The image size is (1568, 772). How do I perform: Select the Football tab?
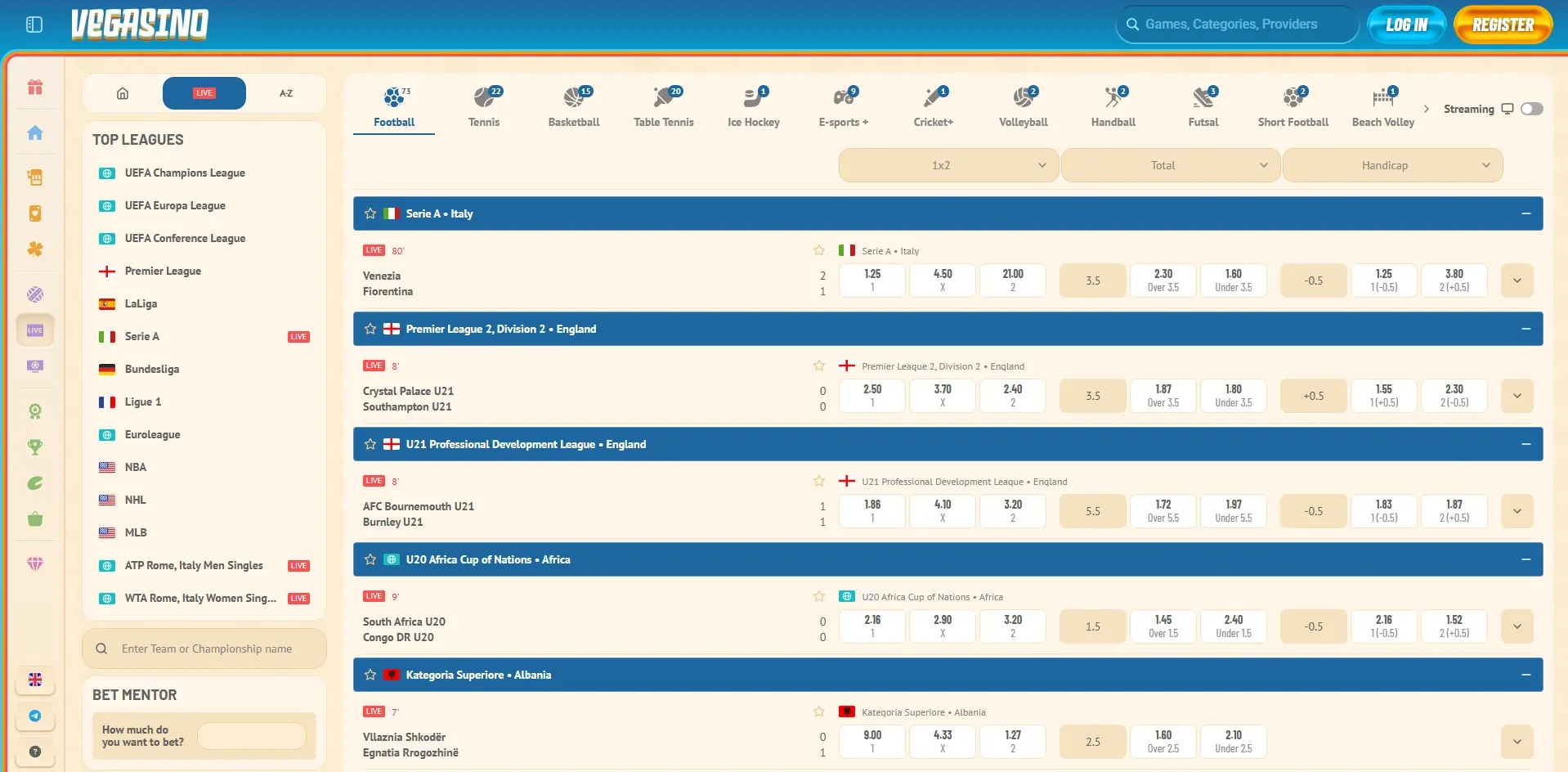394,108
